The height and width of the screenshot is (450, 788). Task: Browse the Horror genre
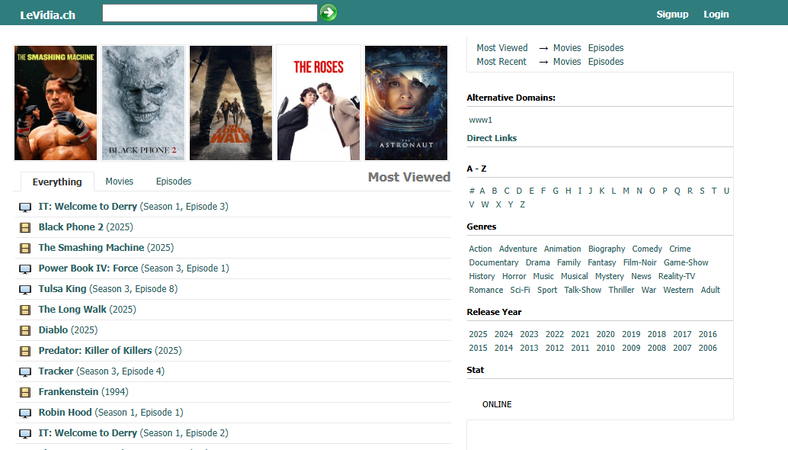(x=513, y=276)
